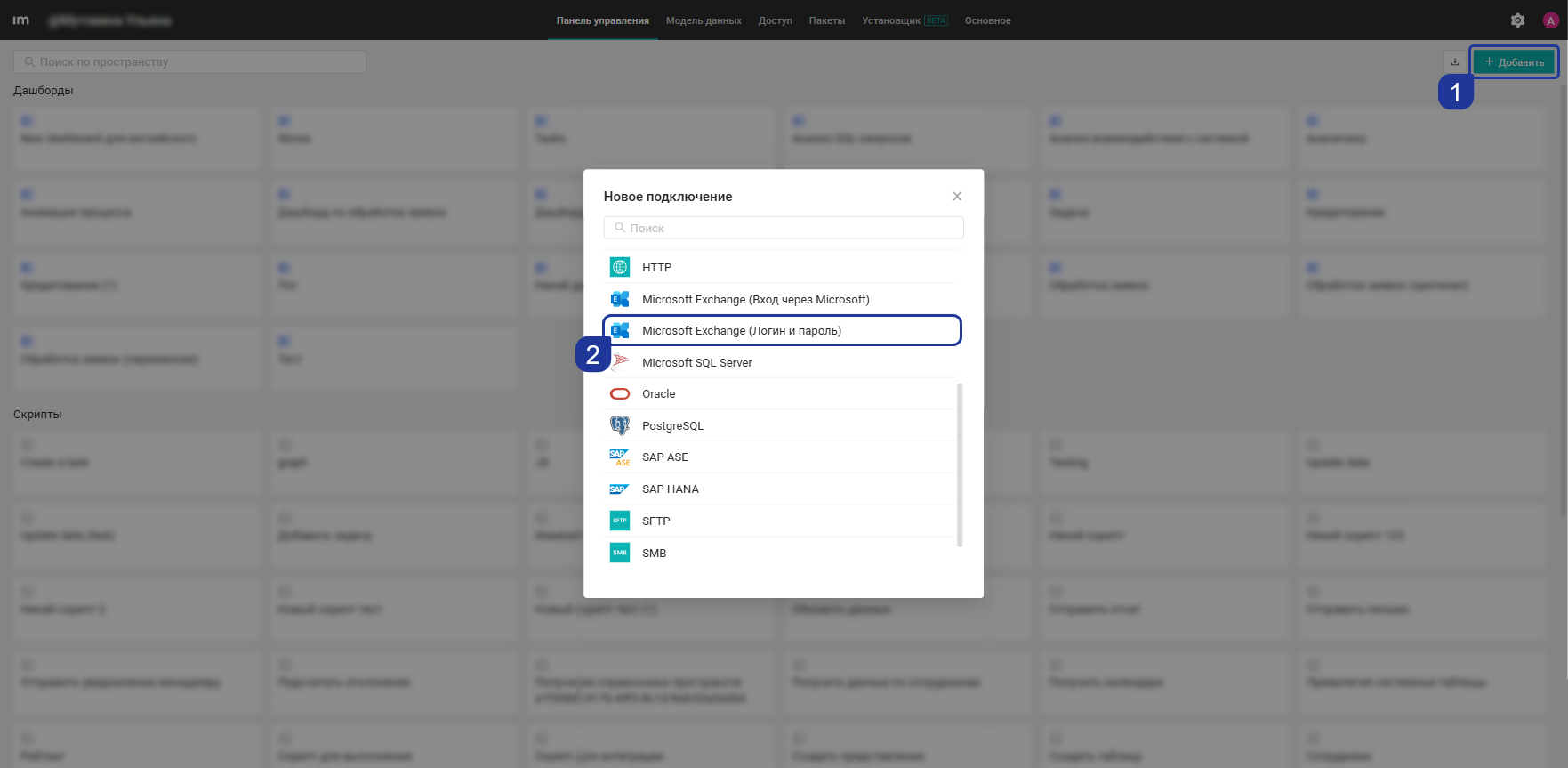Focus the Поиск field in dialog

click(x=784, y=228)
